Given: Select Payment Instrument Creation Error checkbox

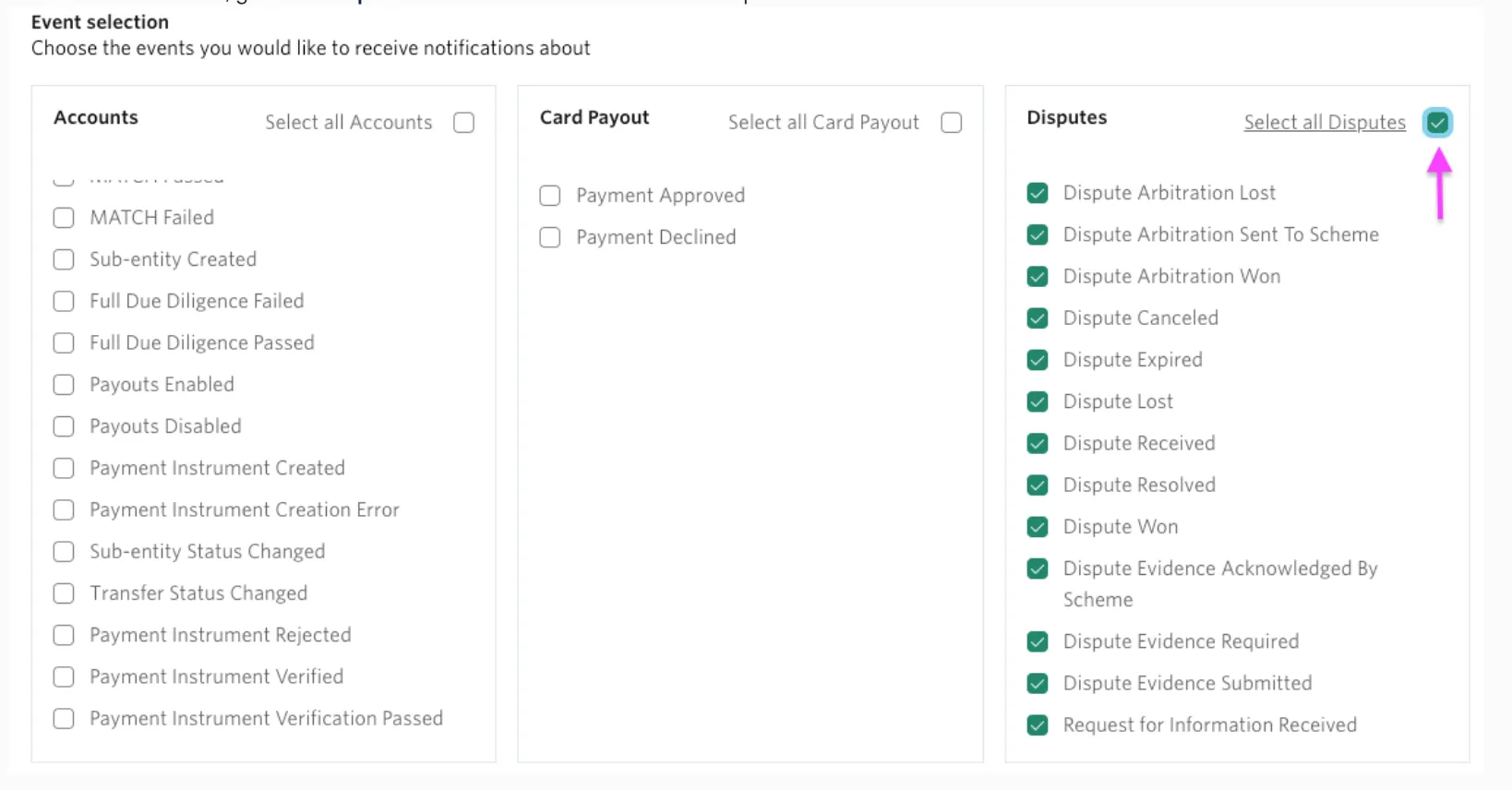Looking at the screenshot, I should (x=64, y=510).
